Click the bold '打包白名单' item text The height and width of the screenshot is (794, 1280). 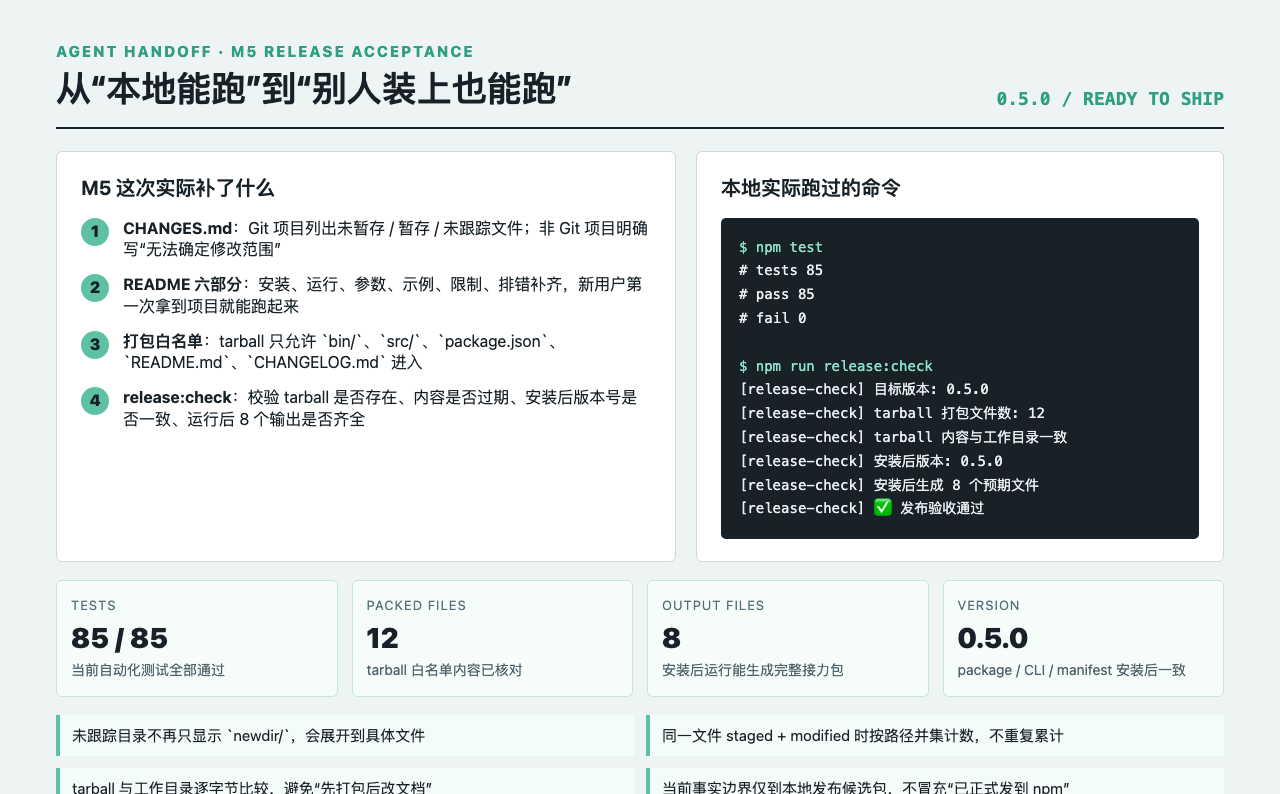(163, 341)
